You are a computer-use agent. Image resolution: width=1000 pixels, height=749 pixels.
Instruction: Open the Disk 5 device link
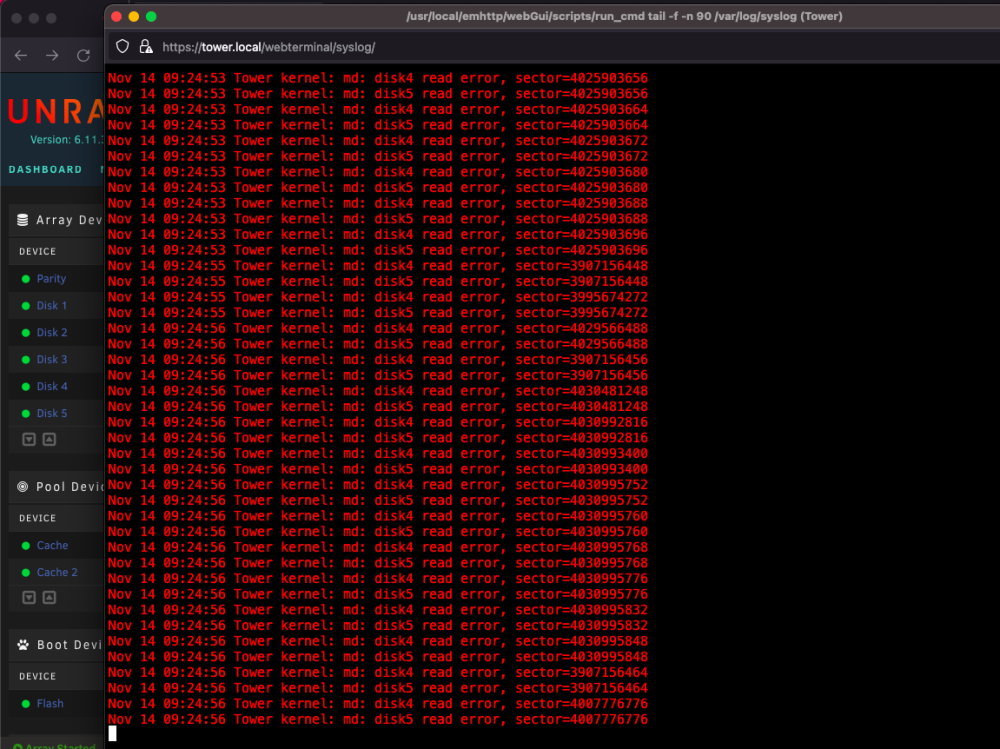click(x=52, y=413)
